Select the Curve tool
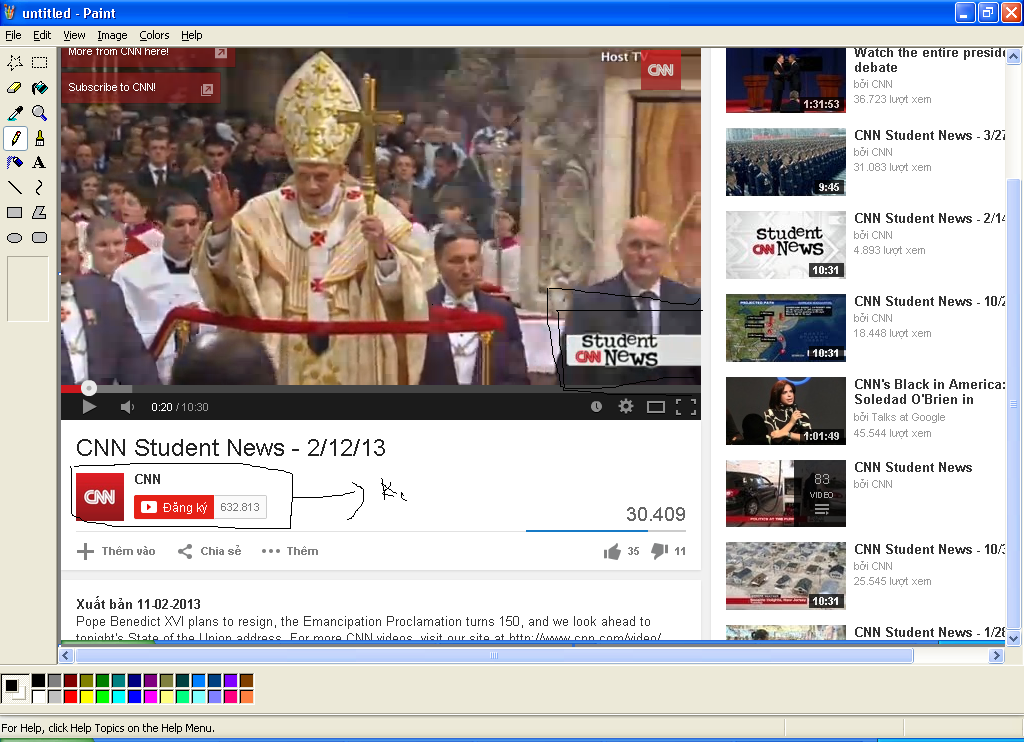Screen dimensions: 1024x742 pyautogui.click(x=39, y=187)
